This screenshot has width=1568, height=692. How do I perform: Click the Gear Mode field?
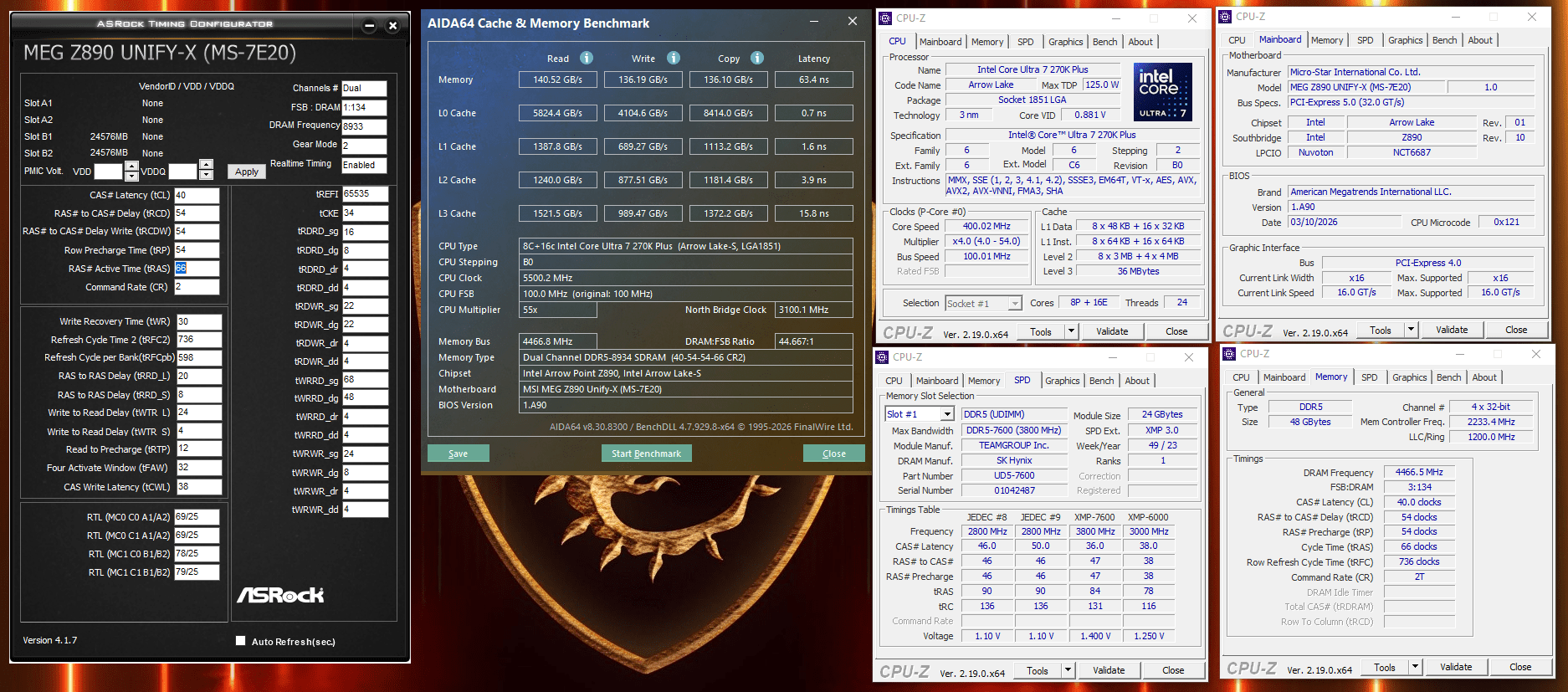click(364, 146)
